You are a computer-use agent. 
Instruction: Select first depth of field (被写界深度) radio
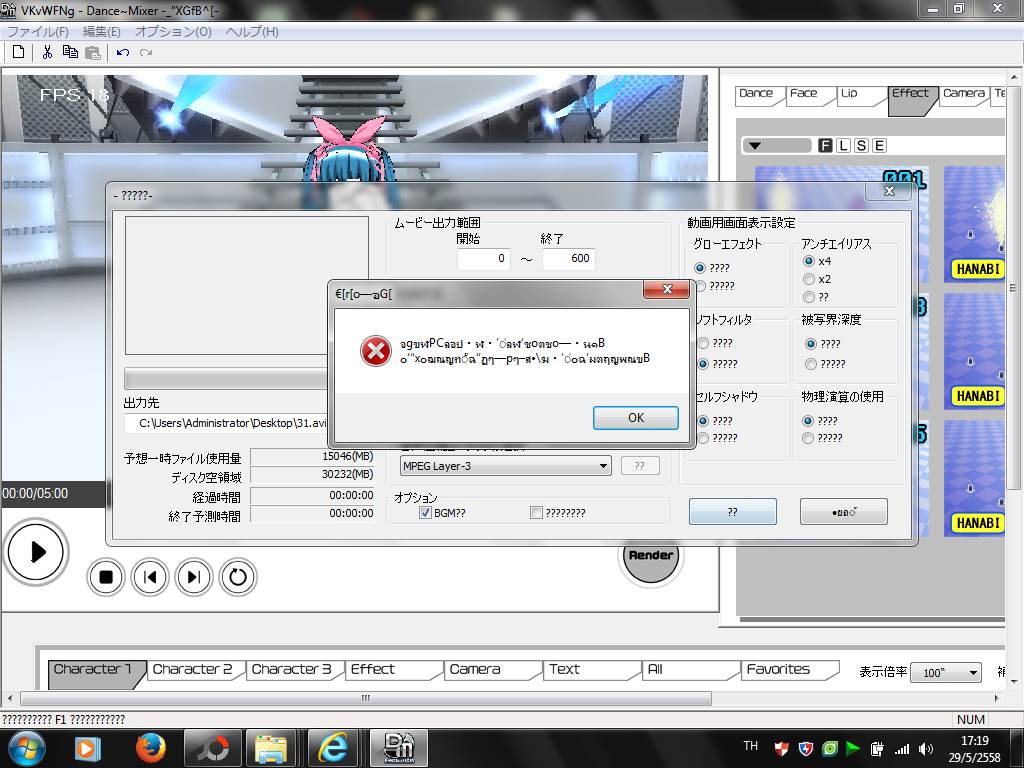(810, 344)
